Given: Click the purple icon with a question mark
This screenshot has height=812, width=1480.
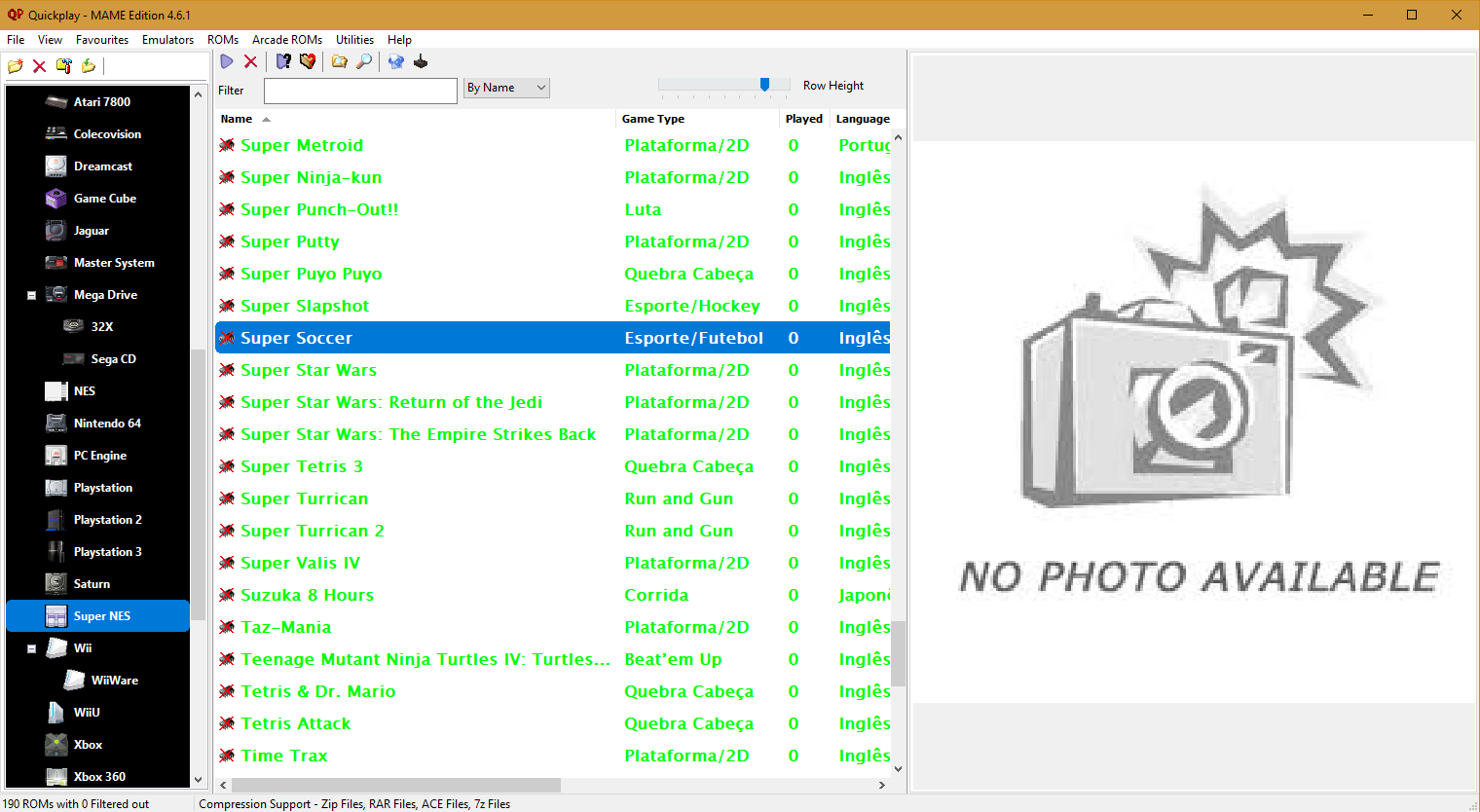Looking at the screenshot, I should tap(283, 61).
